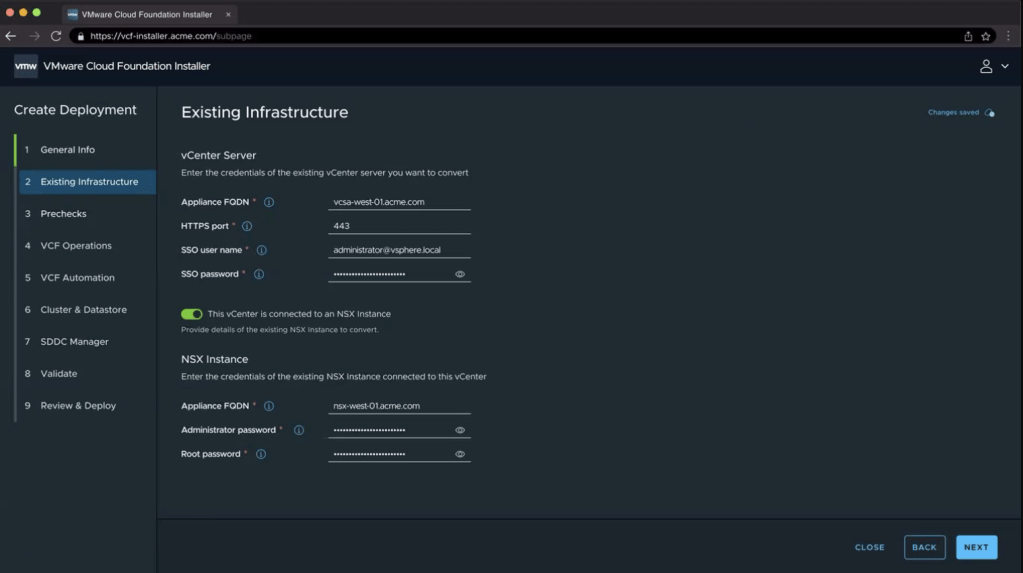Open the user account dropdown menu

click(993, 66)
